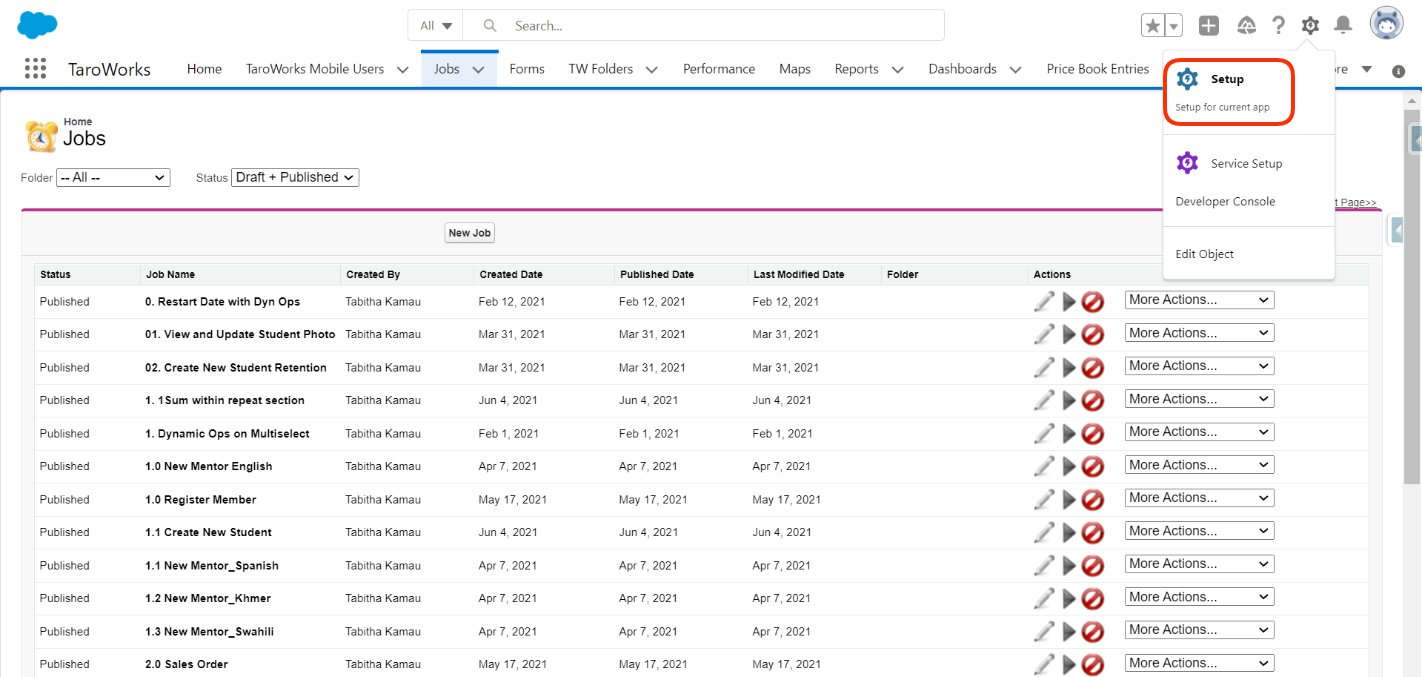This screenshot has width=1422, height=677.
Task: Click the Home breadcrumb link
Action: [x=78, y=122]
